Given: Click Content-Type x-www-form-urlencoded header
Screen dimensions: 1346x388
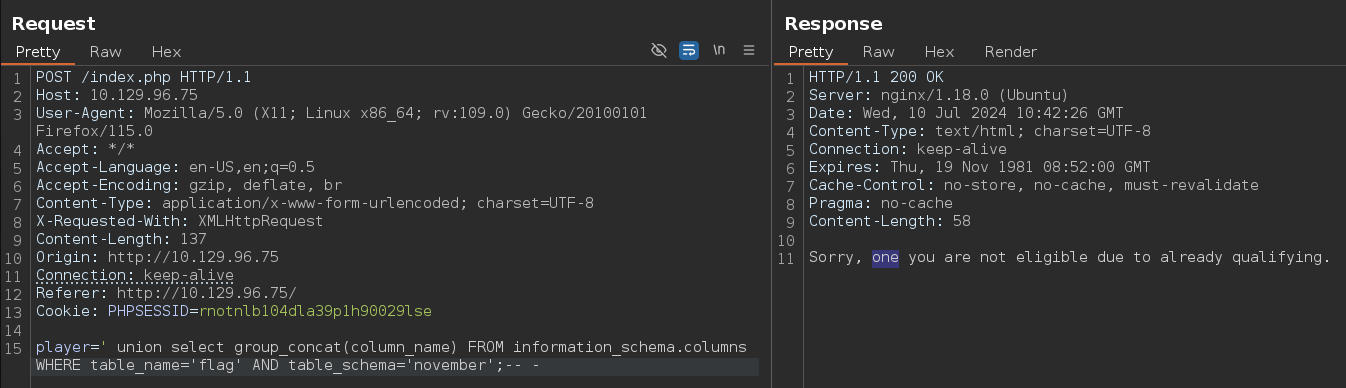Looking at the screenshot, I should coord(315,203).
